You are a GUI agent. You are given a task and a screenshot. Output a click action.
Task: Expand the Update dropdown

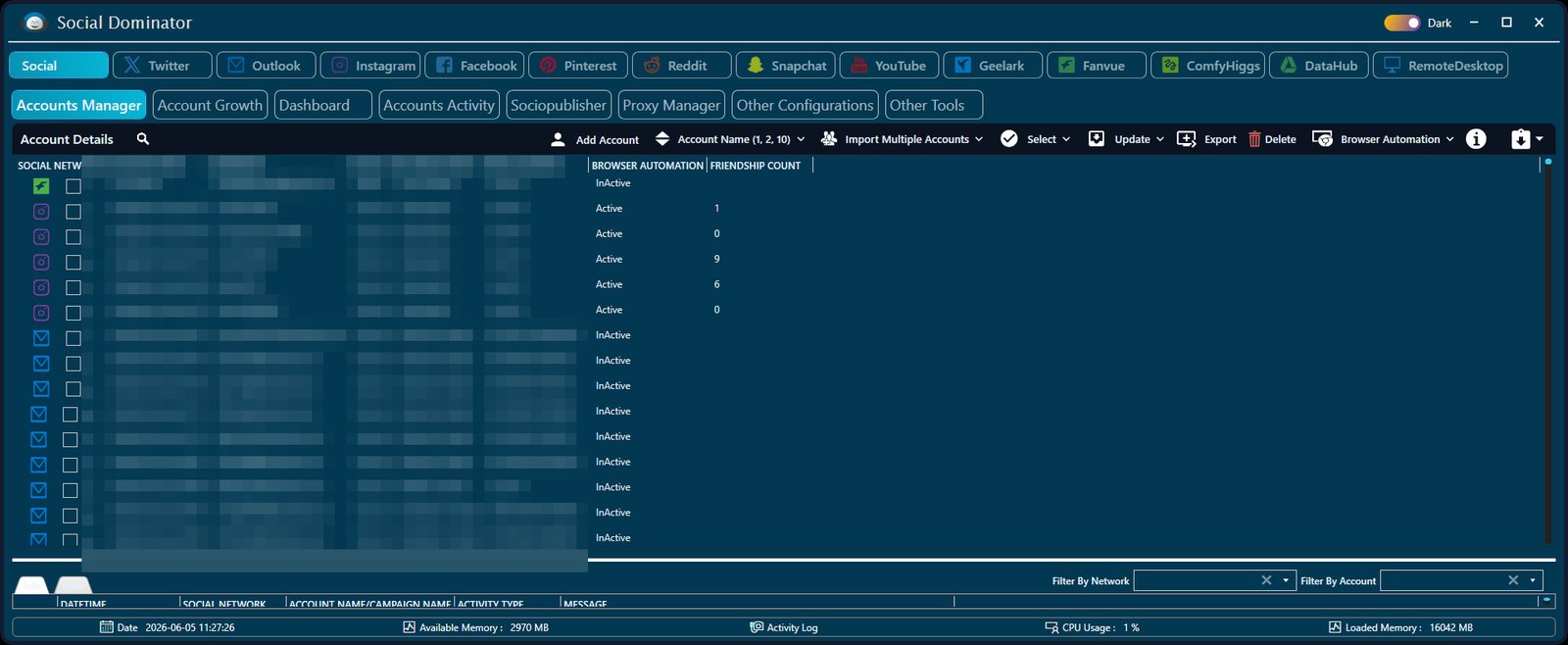click(1126, 139)
